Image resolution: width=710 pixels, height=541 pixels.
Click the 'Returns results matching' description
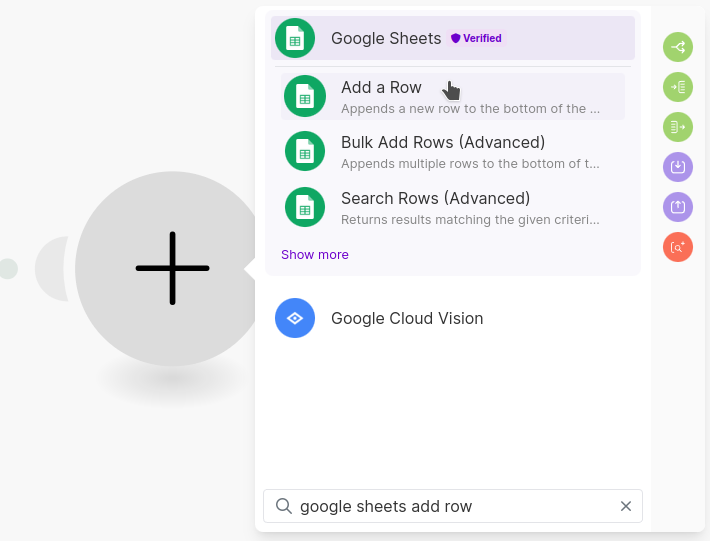click(x=470, y=220)
